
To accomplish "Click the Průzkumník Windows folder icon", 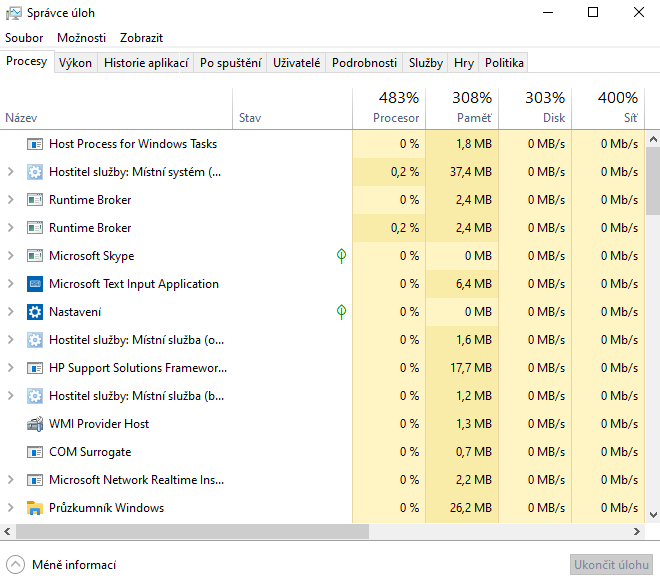I will tap(35, 508).
